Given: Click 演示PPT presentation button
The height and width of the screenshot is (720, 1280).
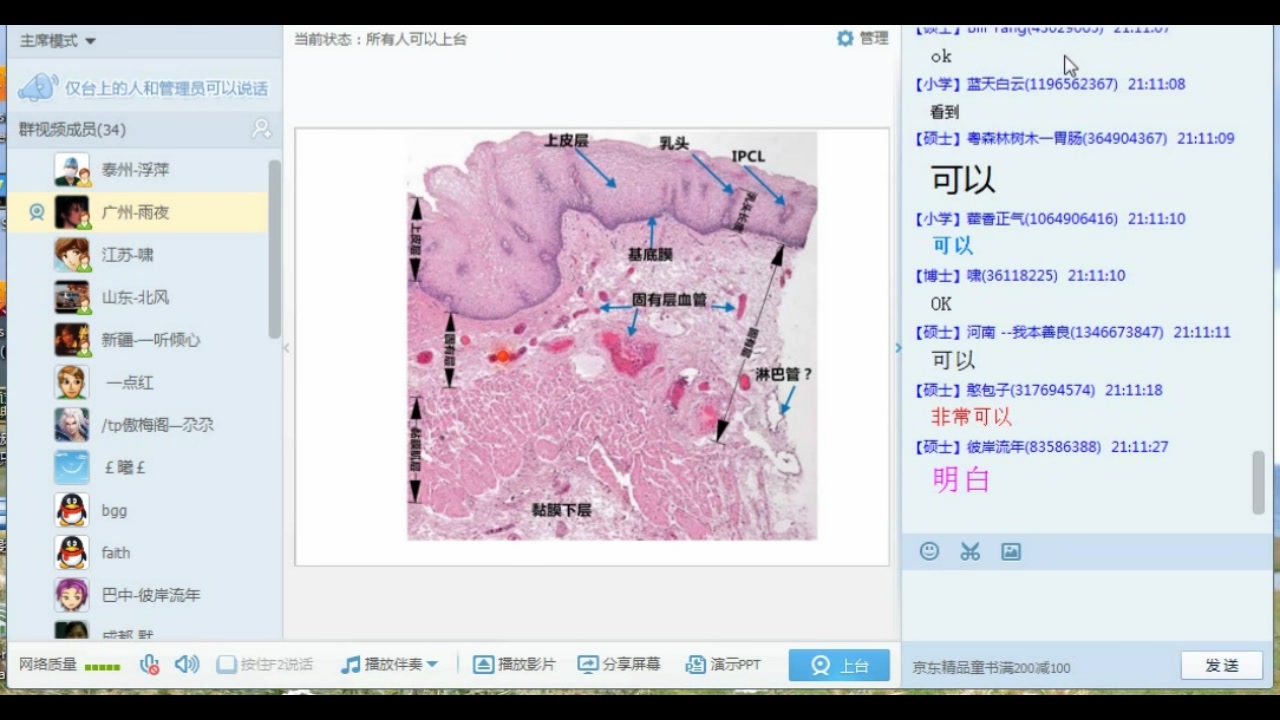Looking at the screenshot, I should pyautogui.click(x=723, y=665).
